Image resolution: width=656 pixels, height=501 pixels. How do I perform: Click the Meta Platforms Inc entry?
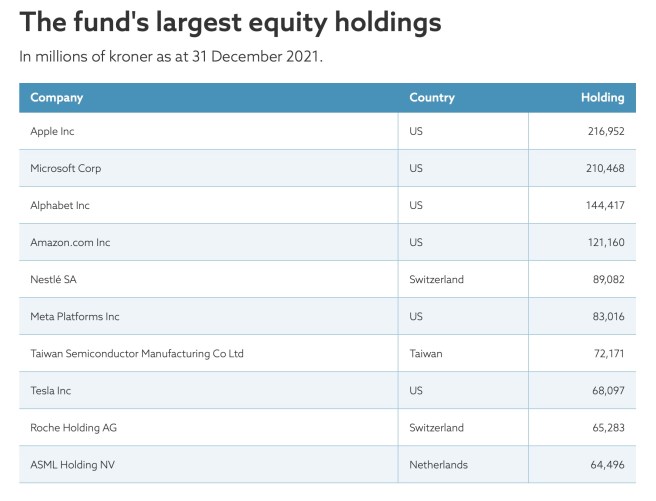[x=75, y=317]
